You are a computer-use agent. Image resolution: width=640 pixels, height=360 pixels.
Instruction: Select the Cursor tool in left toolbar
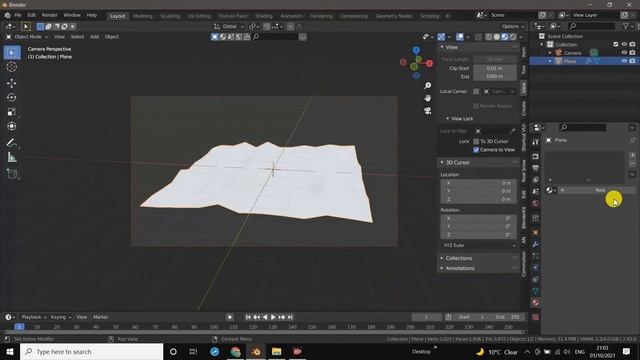pos(11,67)
